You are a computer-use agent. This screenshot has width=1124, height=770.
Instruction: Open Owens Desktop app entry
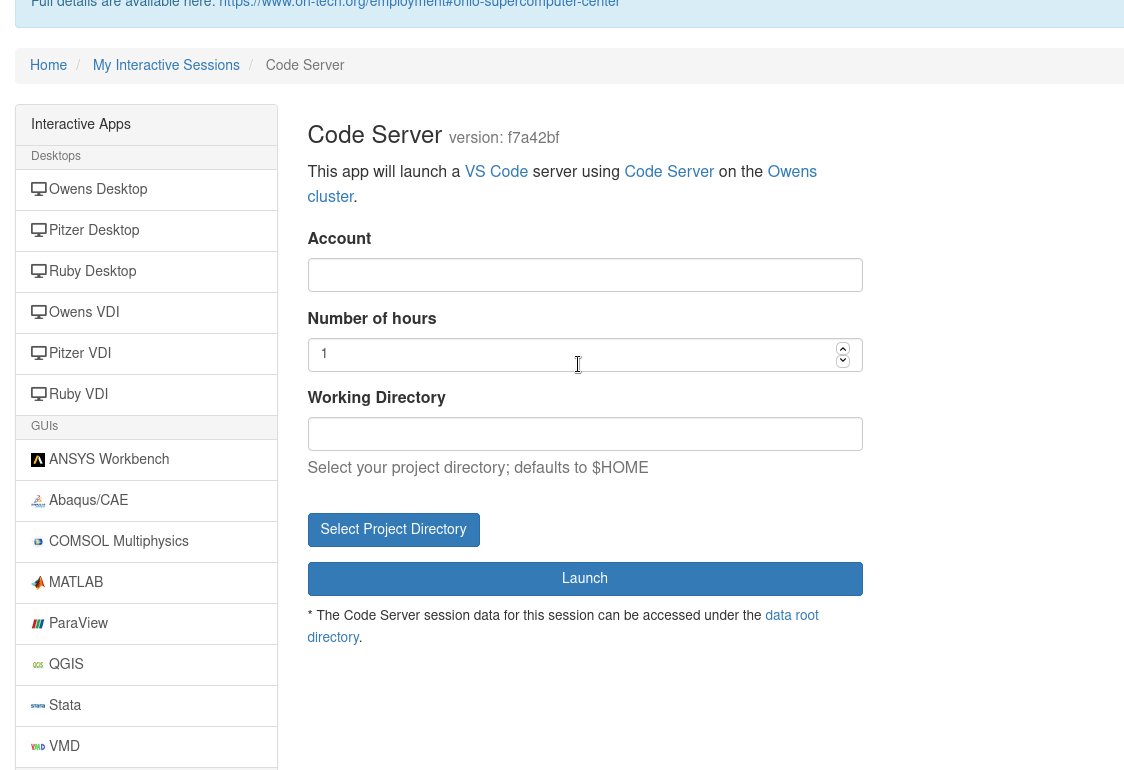coord(146,190)
